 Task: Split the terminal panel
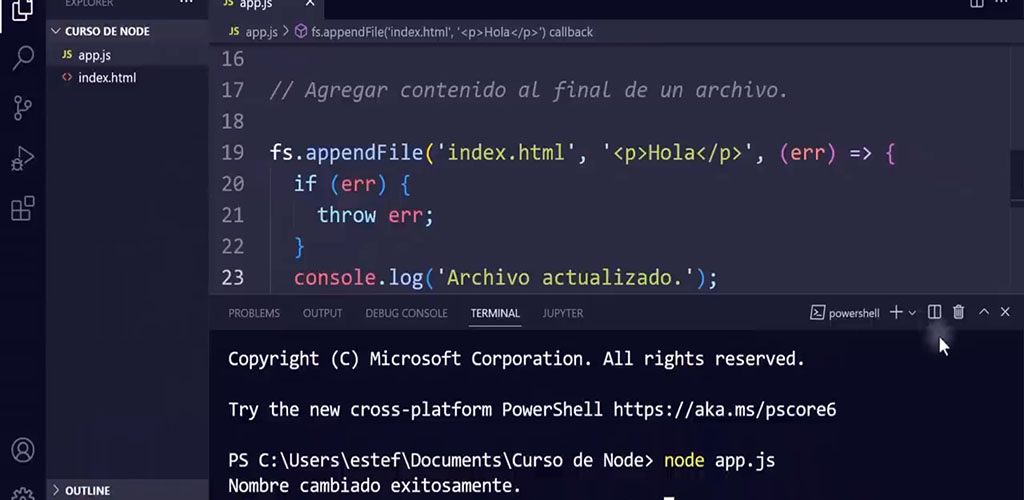(x=935, y=313)
